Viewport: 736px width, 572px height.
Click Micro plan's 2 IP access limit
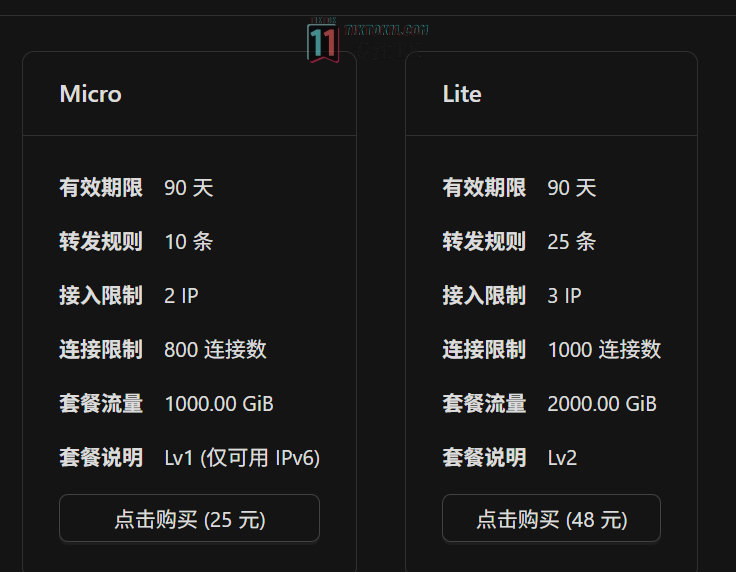pos(181,296)
